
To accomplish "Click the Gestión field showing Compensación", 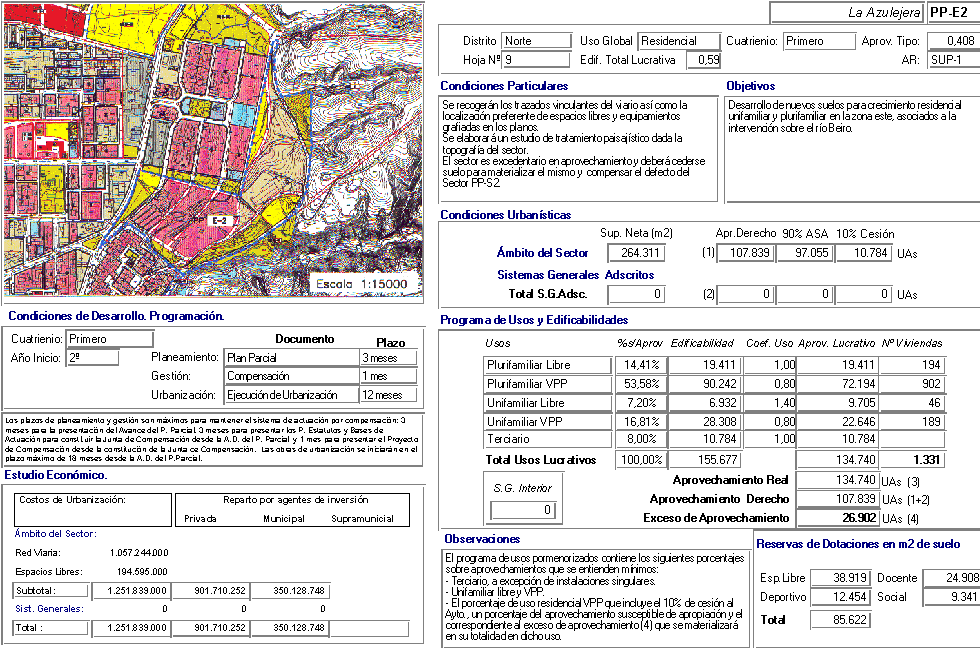I will coord(290,377).
